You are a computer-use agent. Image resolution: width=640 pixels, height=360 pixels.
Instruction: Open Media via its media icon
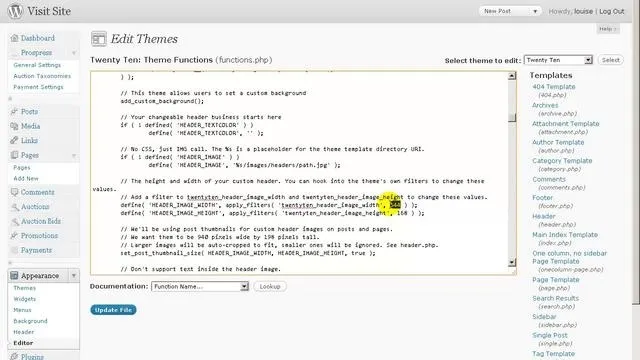pyautogui.click(x=14, y=126)
